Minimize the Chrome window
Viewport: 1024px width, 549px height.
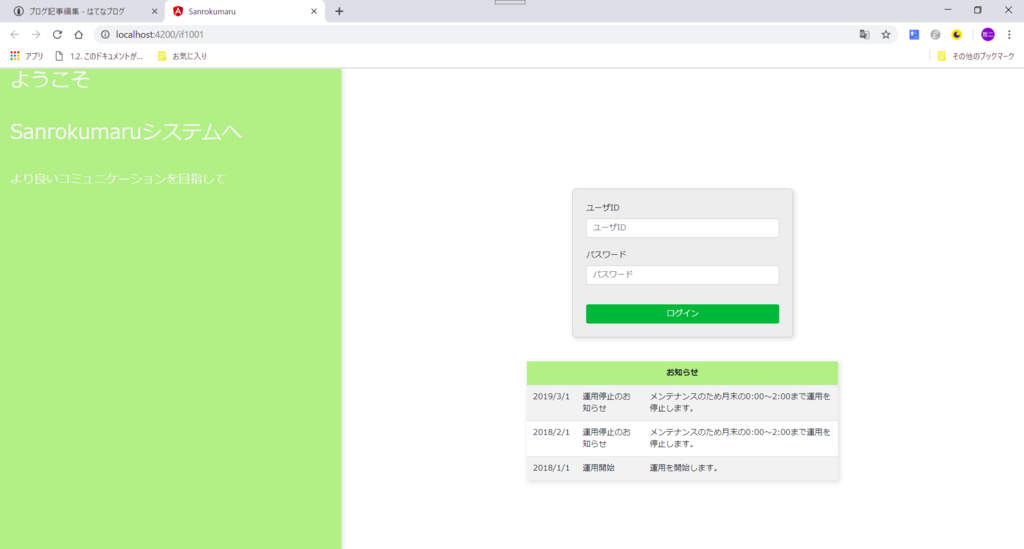[x=948, y=10]
